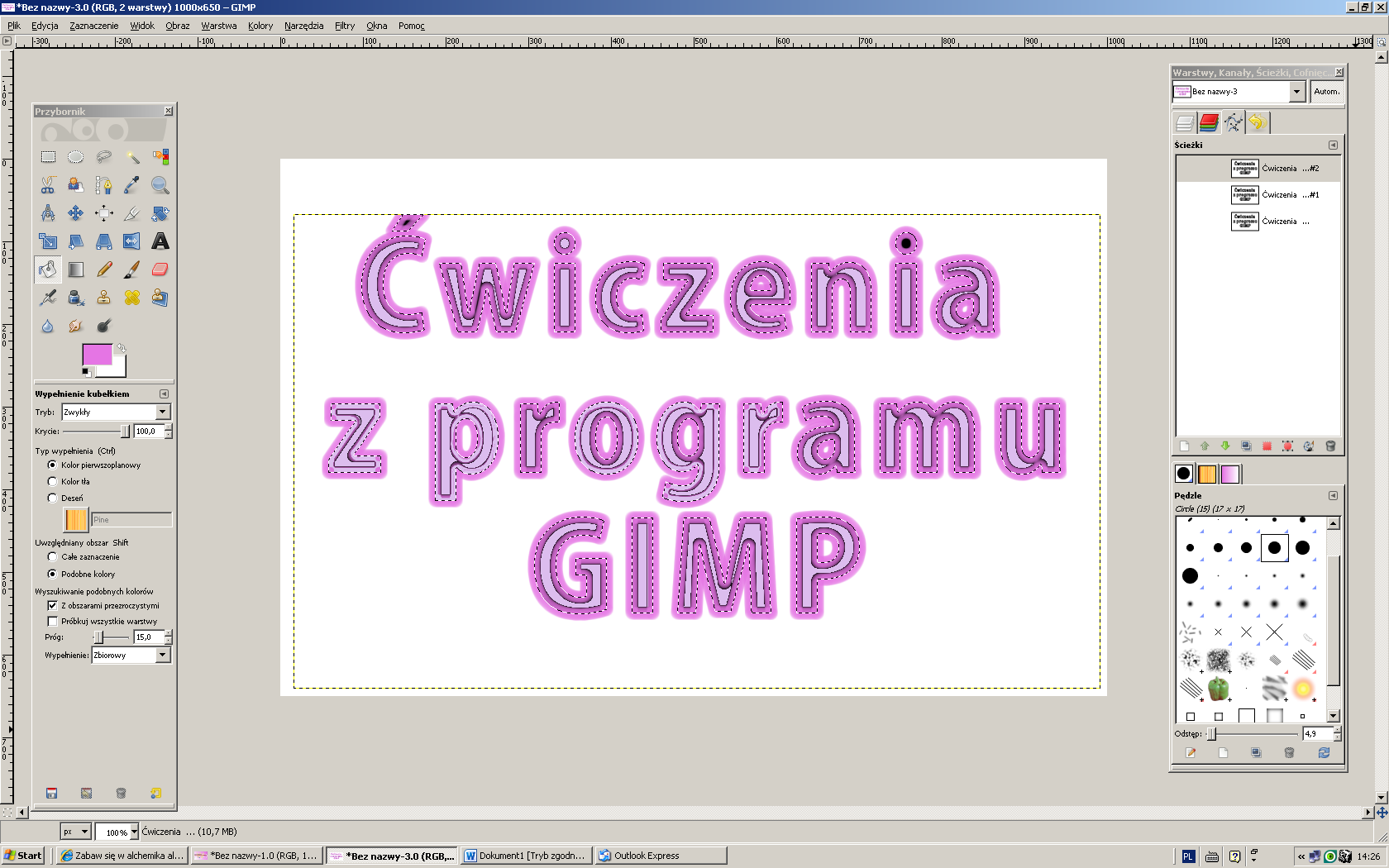Select path 'Ćwiczenia ...#1'

[1258, 195]
